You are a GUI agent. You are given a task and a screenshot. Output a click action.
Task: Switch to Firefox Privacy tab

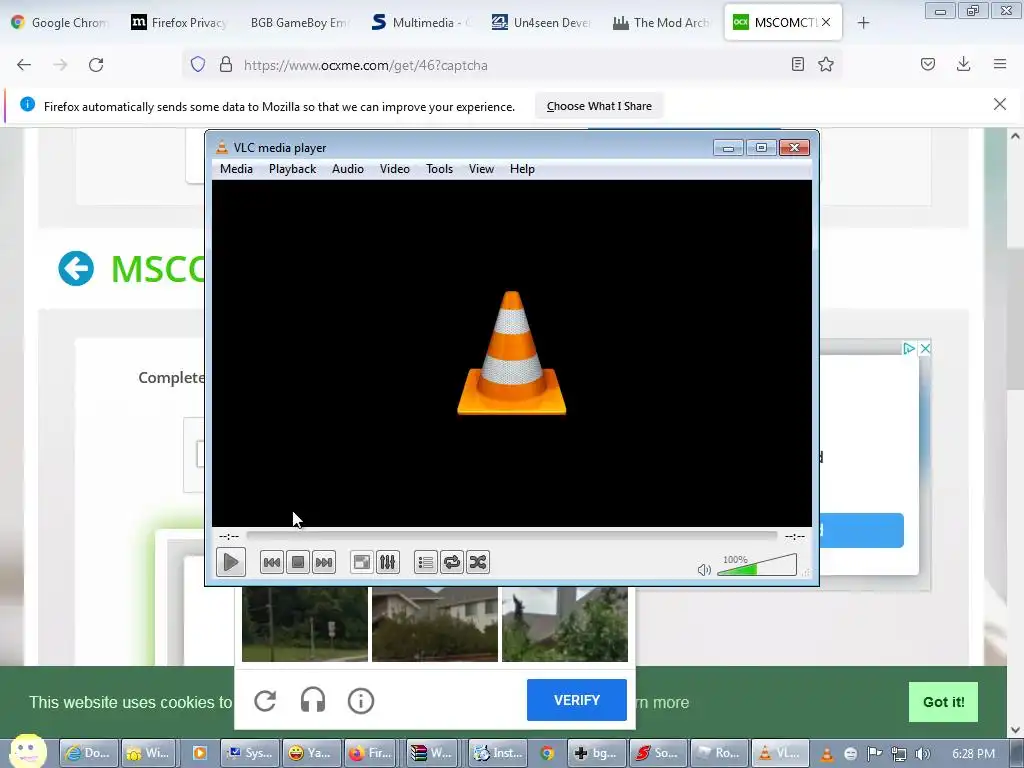click(180, 23)
